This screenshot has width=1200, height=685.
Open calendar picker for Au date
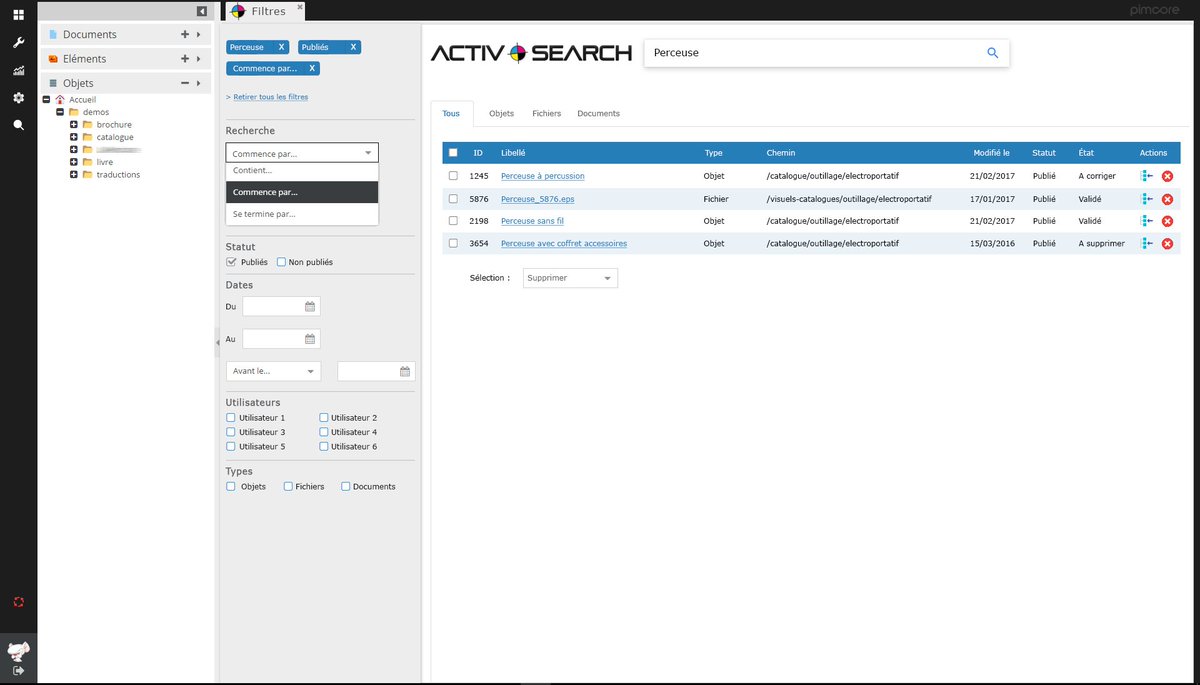click(310, 339)
